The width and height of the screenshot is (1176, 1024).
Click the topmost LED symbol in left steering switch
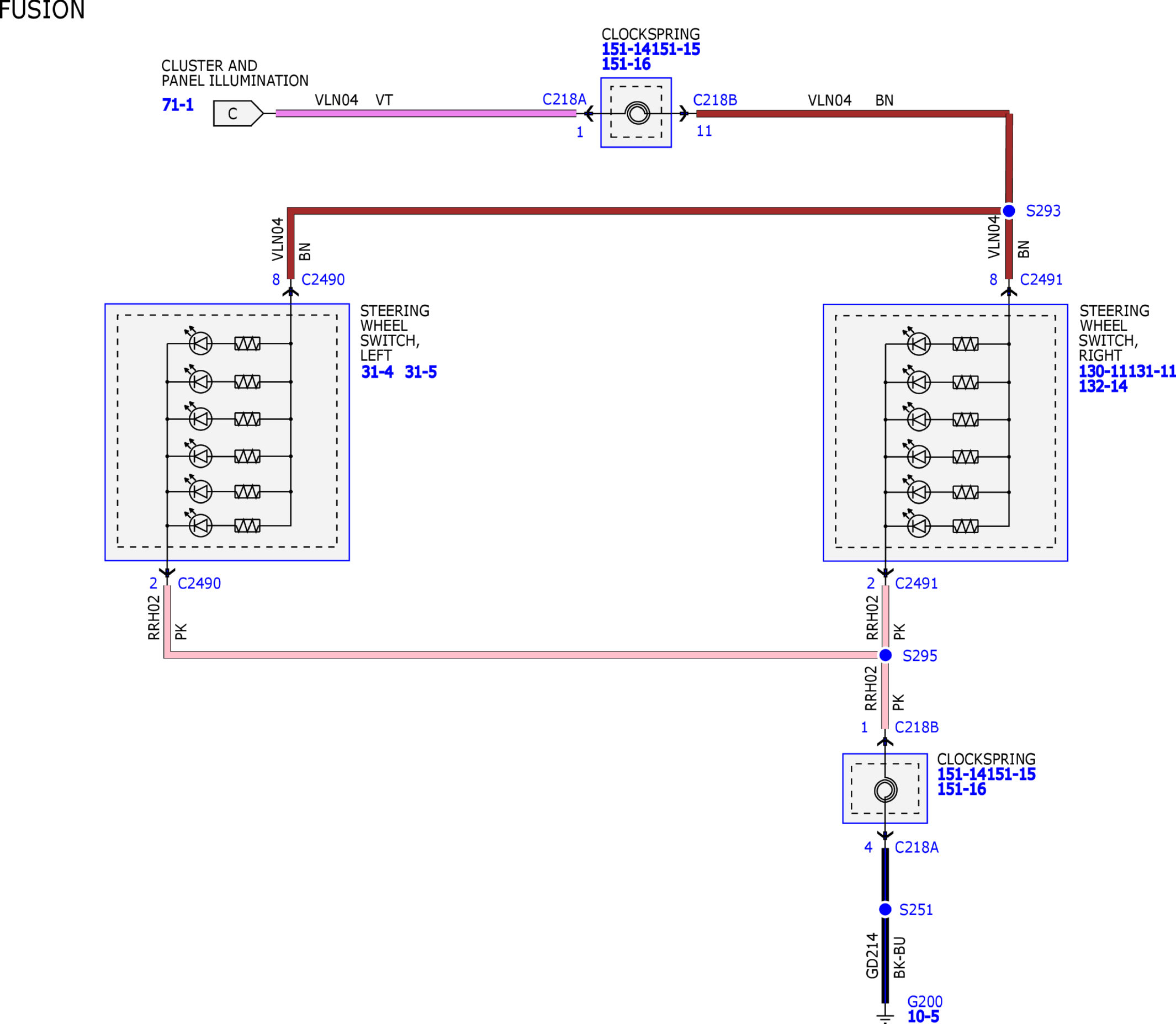point(199,341)
